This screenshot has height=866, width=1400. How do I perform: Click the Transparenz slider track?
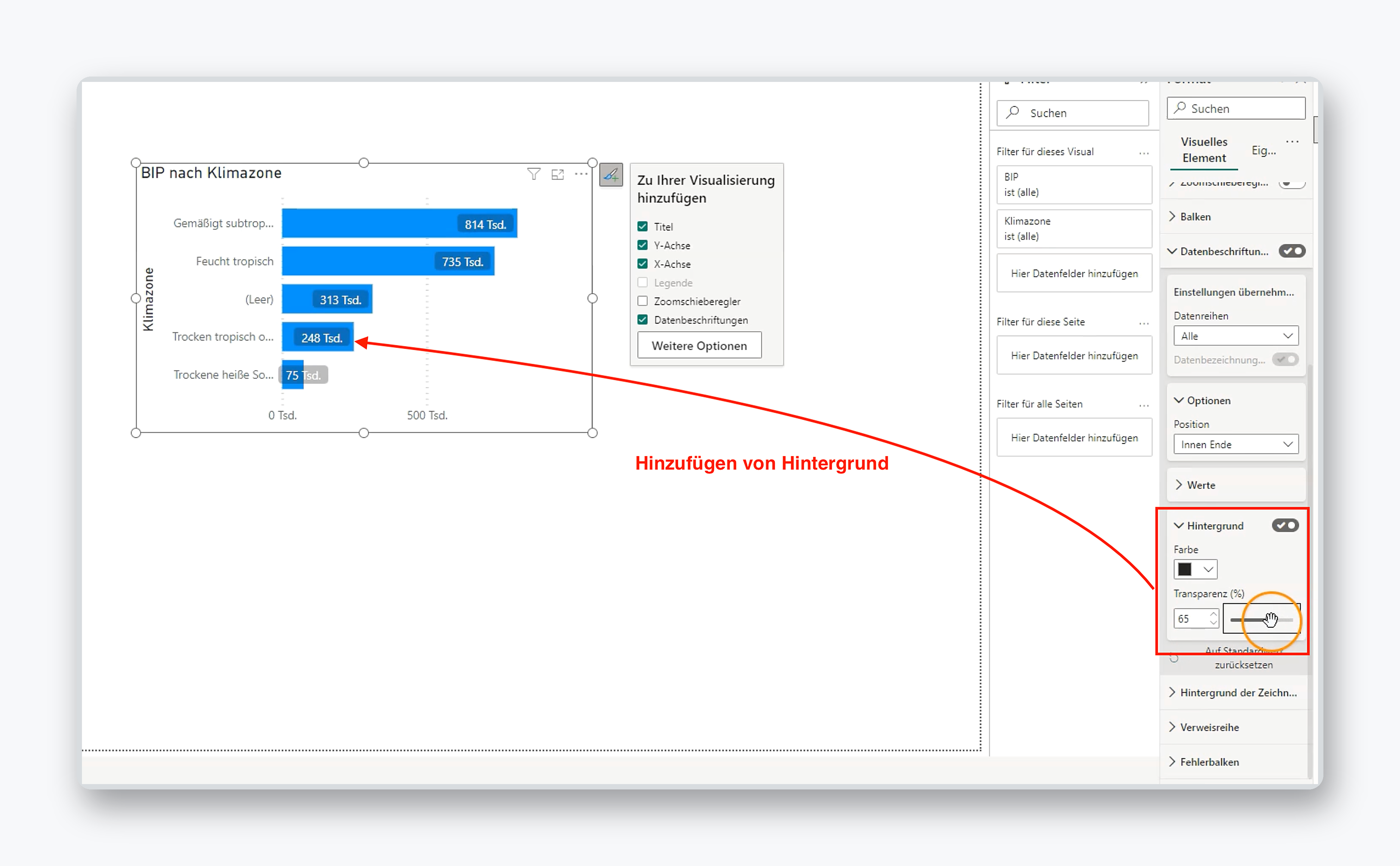(1261, 619)
